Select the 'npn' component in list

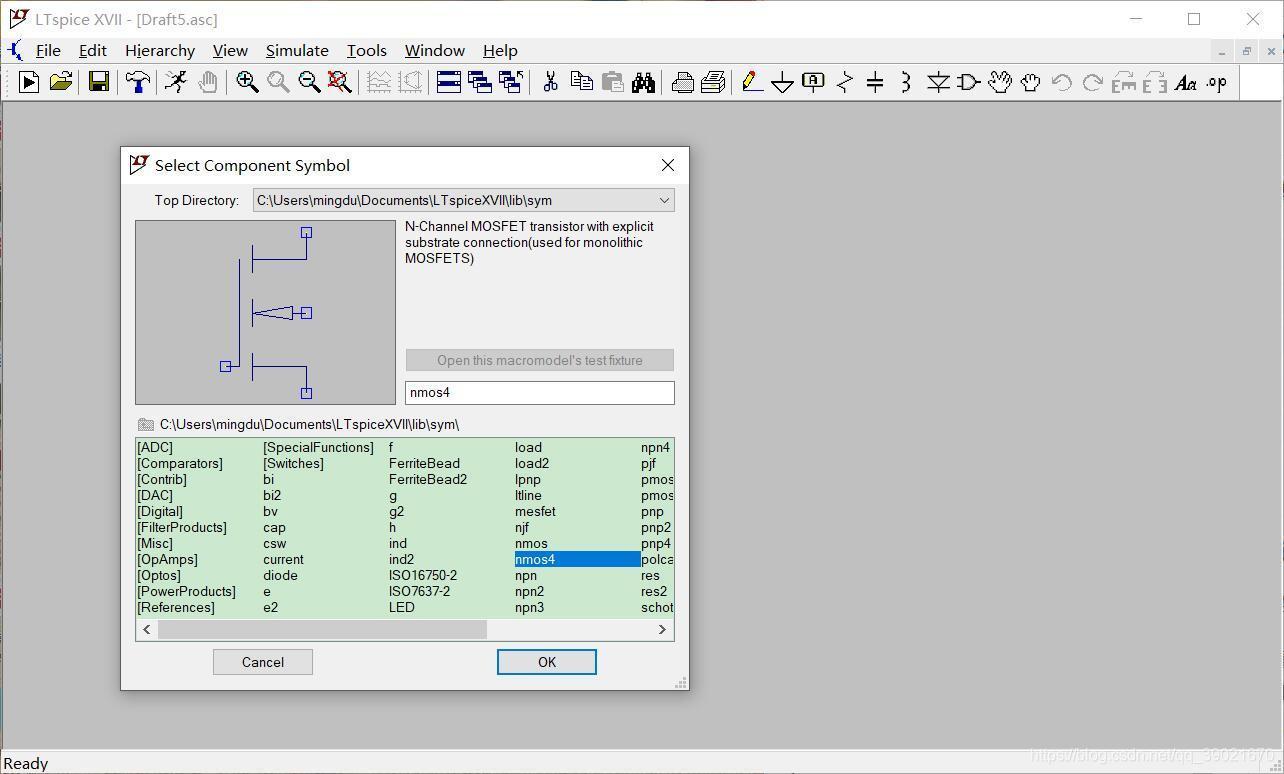(526, 575)
